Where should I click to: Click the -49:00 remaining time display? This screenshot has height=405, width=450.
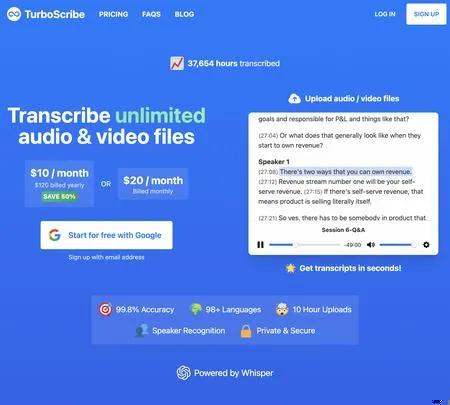(x=352, y=245)
